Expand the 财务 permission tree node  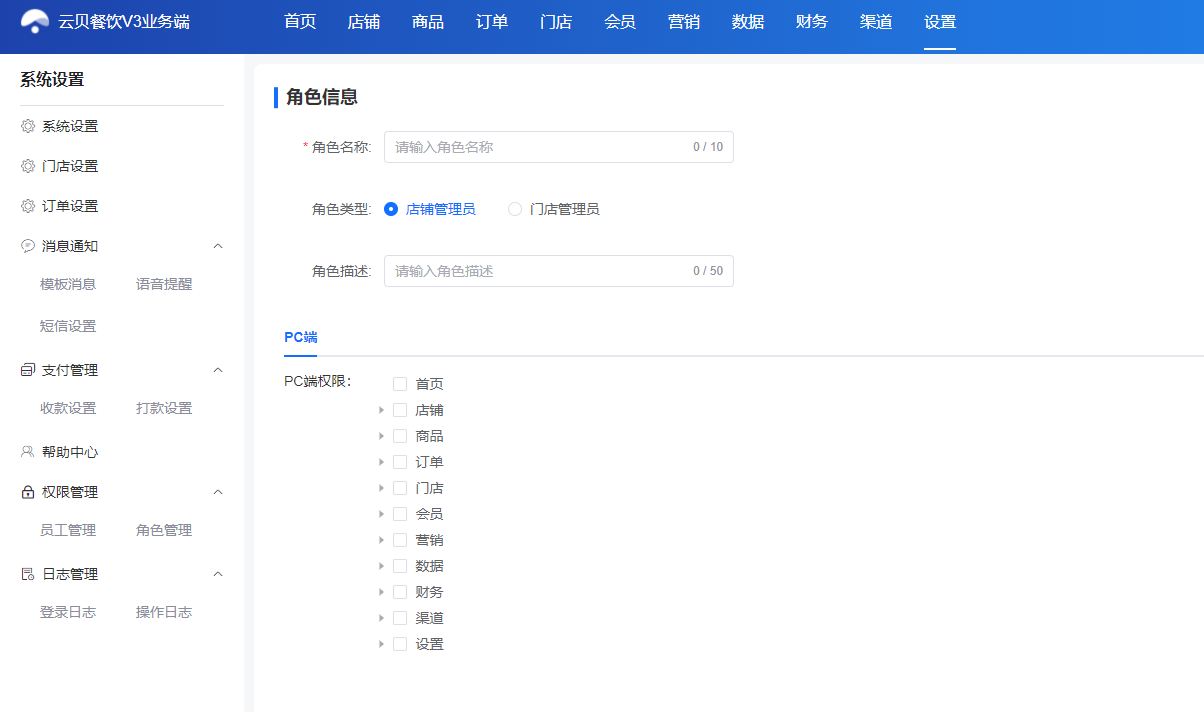click(381, 592)
